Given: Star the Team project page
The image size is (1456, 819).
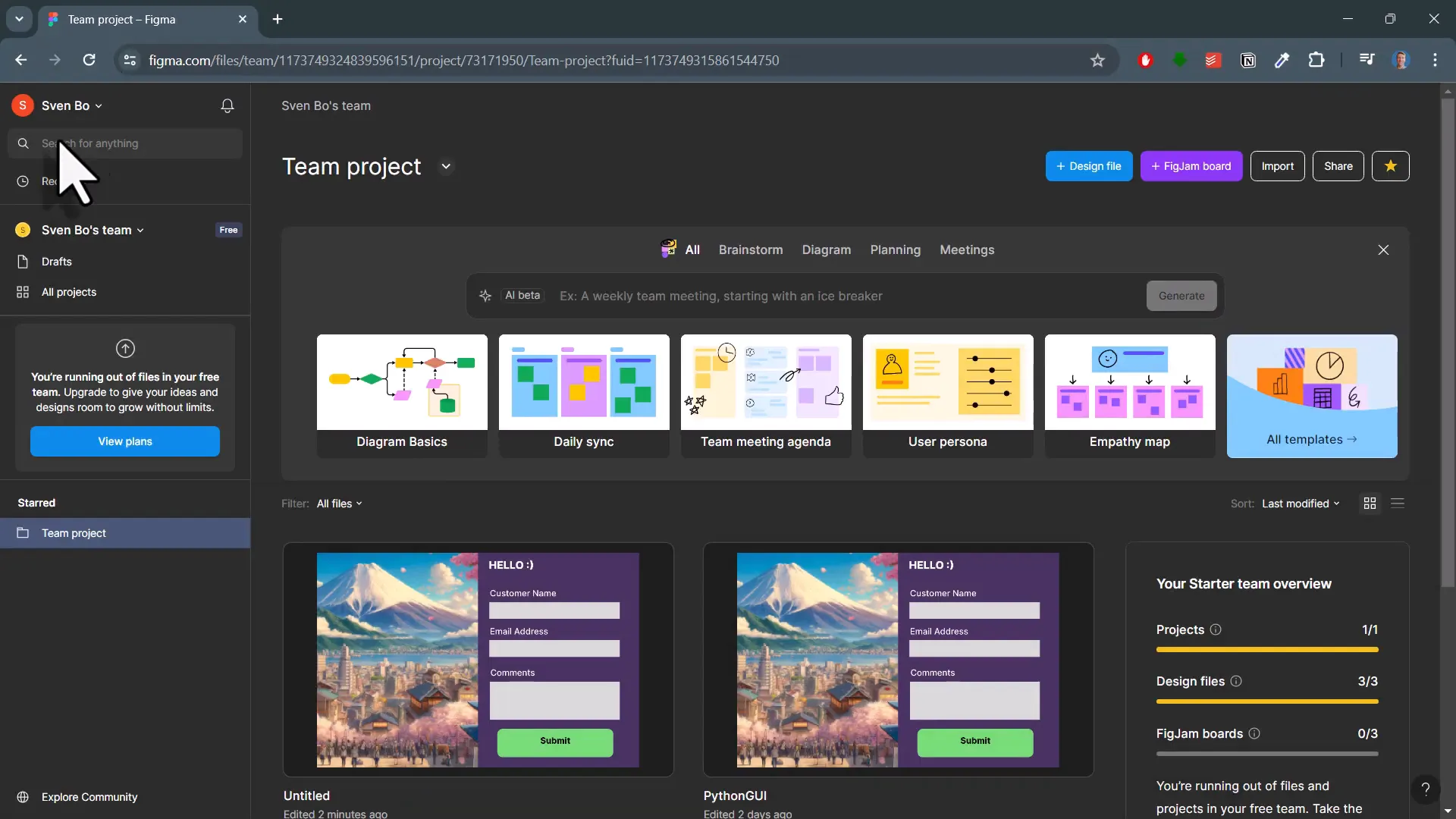Looking at the screenshot, I should click(x=1390, y=166).
